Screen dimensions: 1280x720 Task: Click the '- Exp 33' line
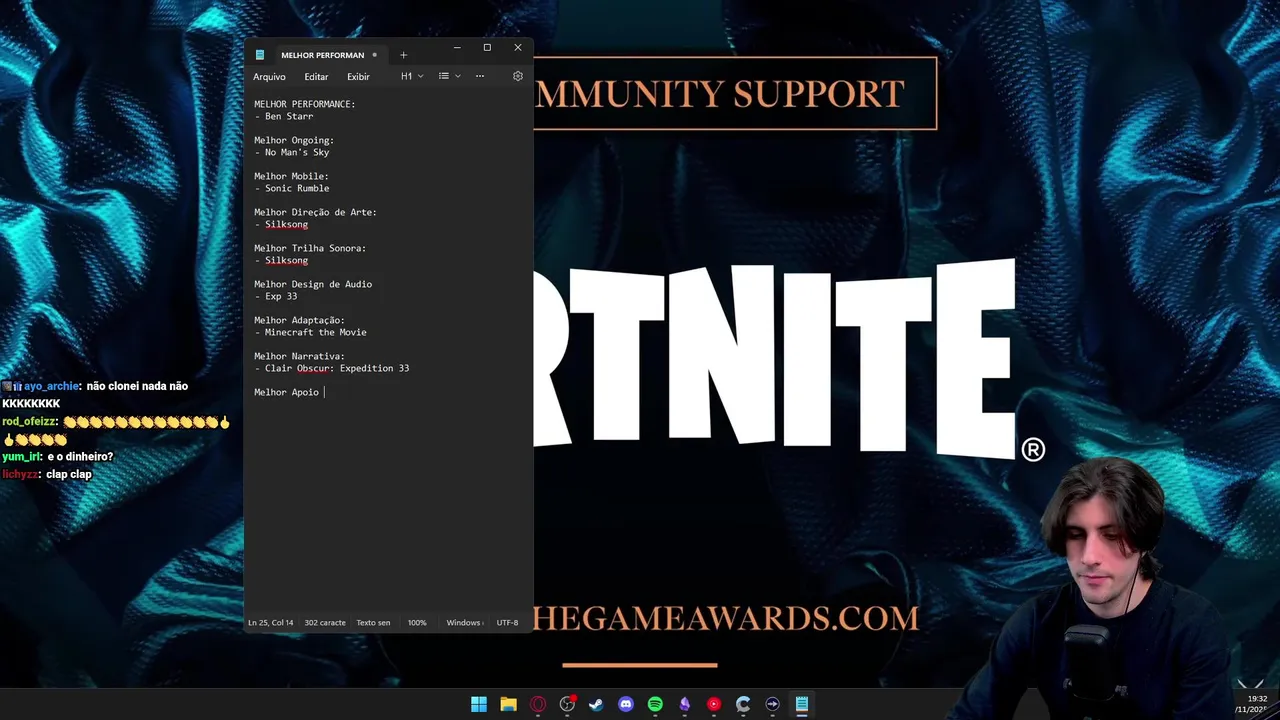point(276,296)
